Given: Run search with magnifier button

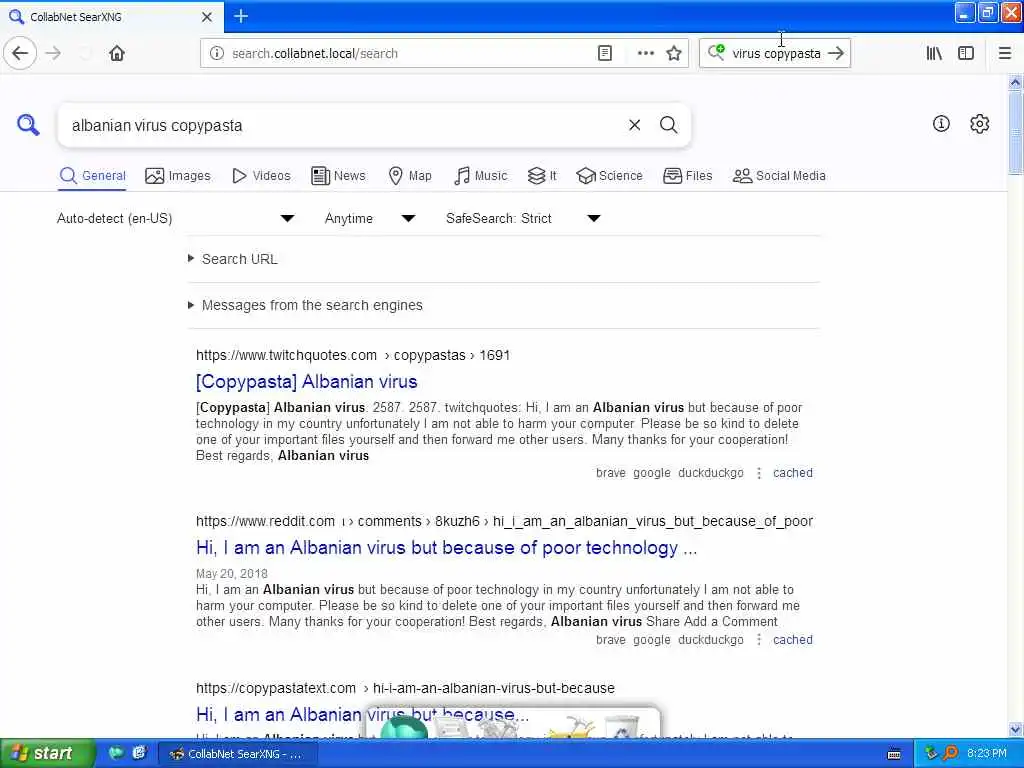Looking at the screenshot, I should (668, 125).
